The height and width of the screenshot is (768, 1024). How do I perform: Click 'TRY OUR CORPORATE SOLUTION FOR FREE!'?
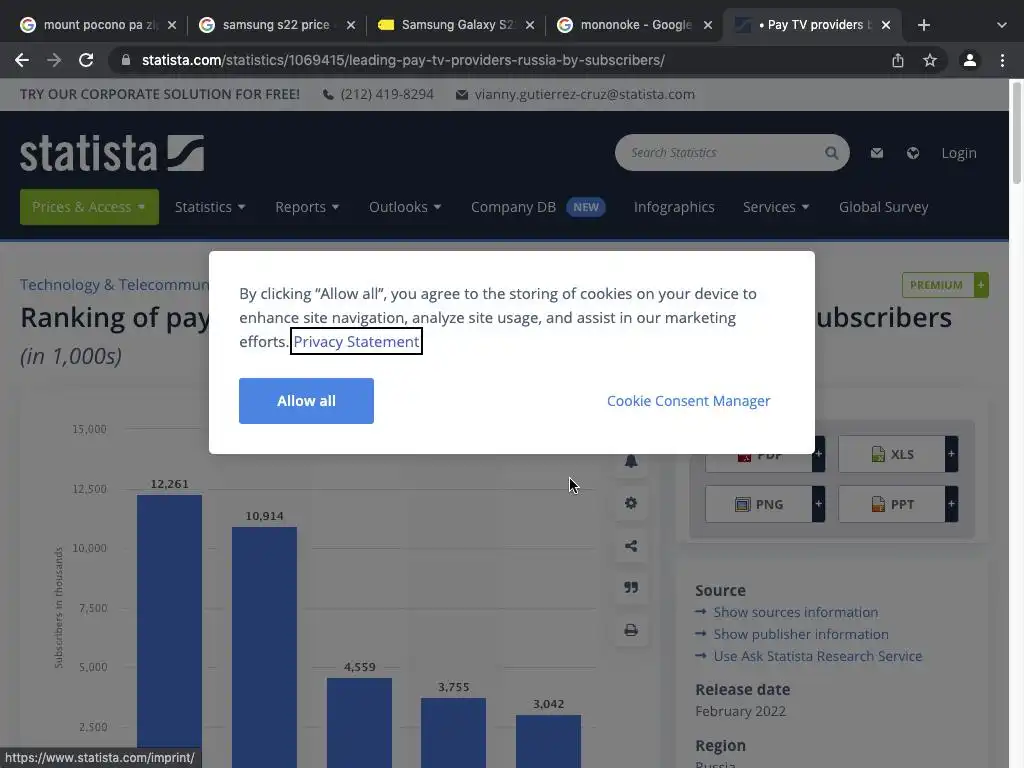coord(160,95)
